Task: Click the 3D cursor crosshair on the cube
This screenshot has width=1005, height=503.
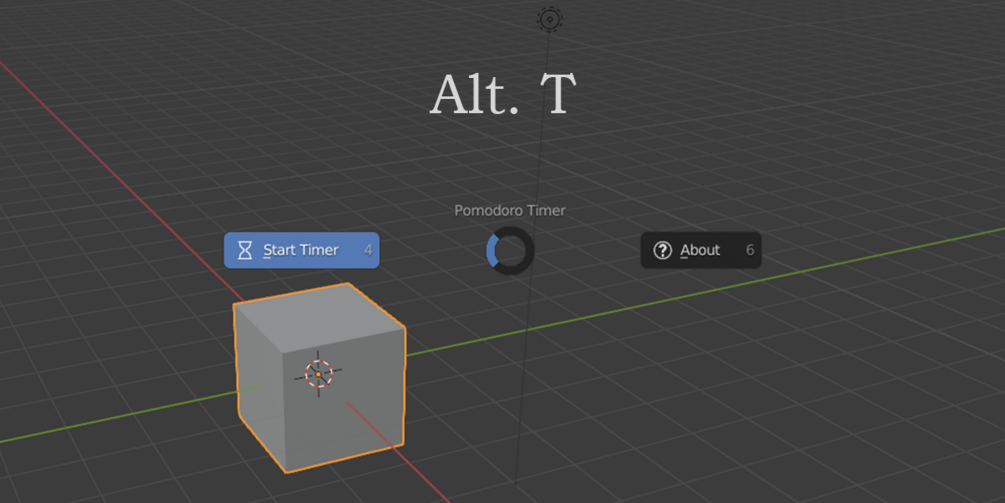Action: tap(318, 374)
